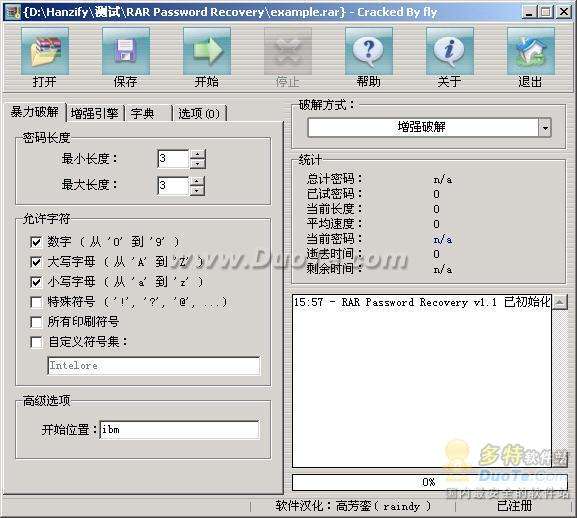Click the 保存 floppy disk icon
This screenshot has width=577, height=518.
126,52
